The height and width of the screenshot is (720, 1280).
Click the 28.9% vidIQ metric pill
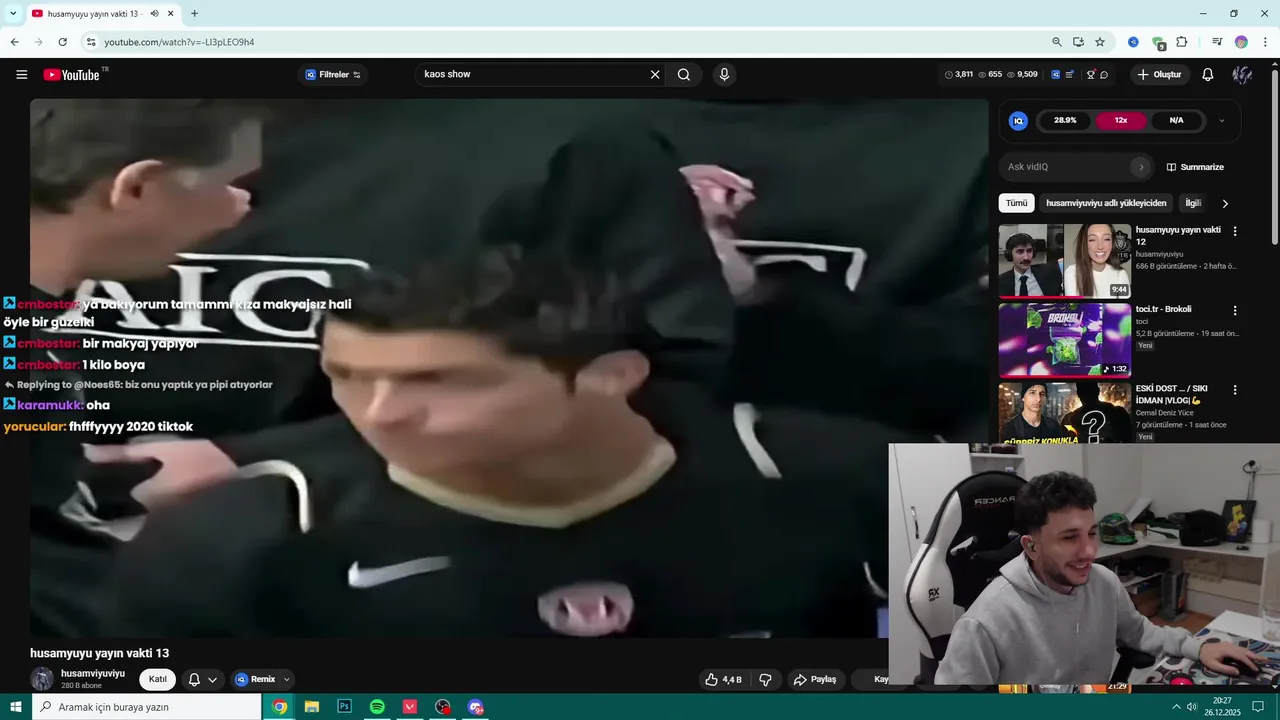tap(1065, 121)
